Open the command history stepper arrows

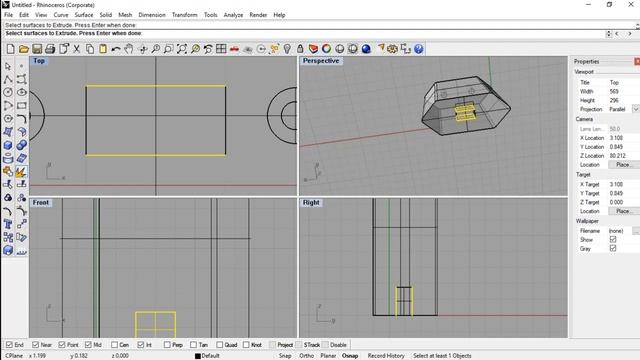609,34
